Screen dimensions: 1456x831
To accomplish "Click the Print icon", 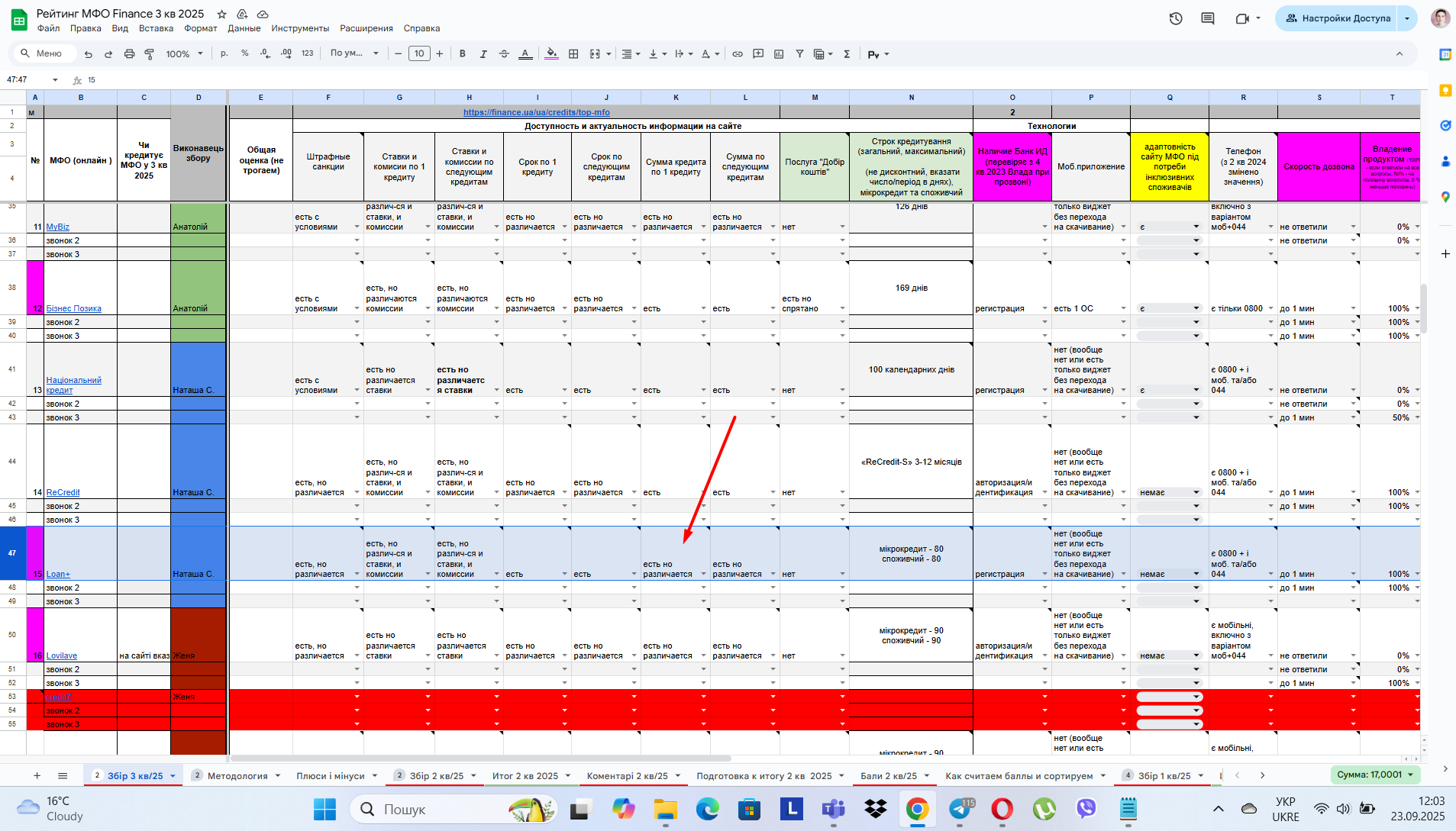I will point(129,54).
